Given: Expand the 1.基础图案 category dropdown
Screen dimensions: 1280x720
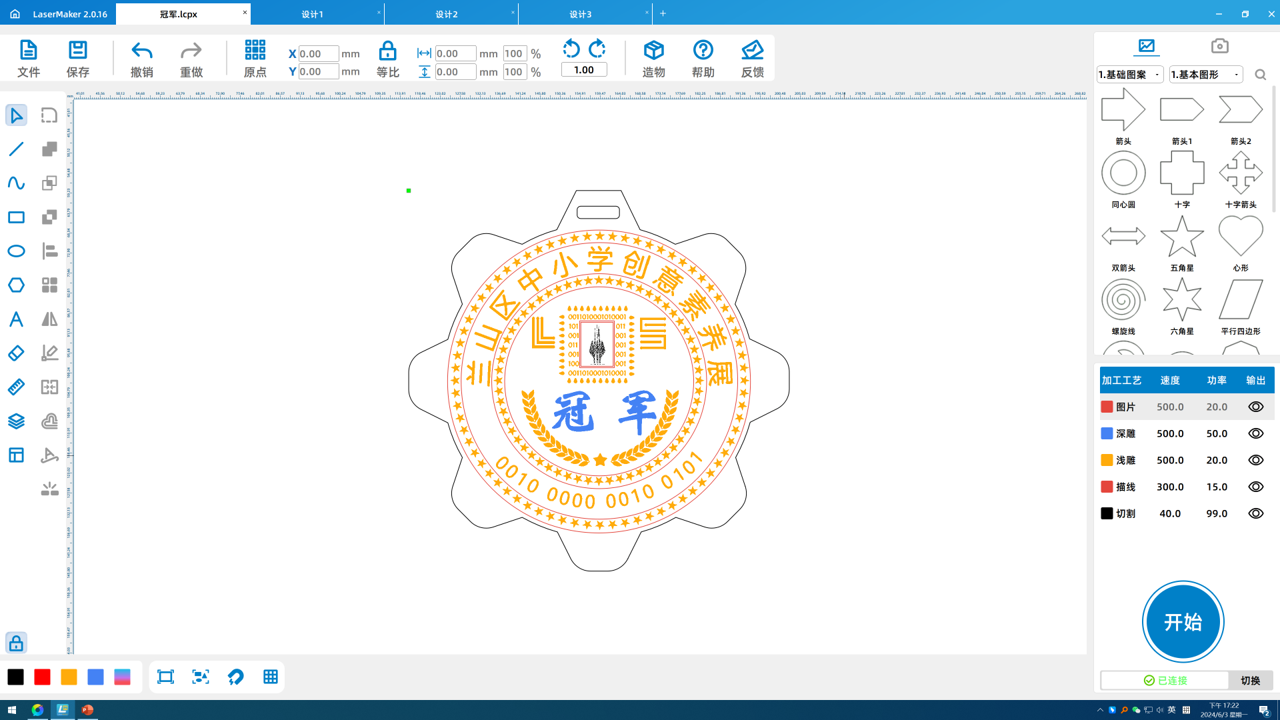Looking at the screenshot, I should click(x=1130, y=75).
